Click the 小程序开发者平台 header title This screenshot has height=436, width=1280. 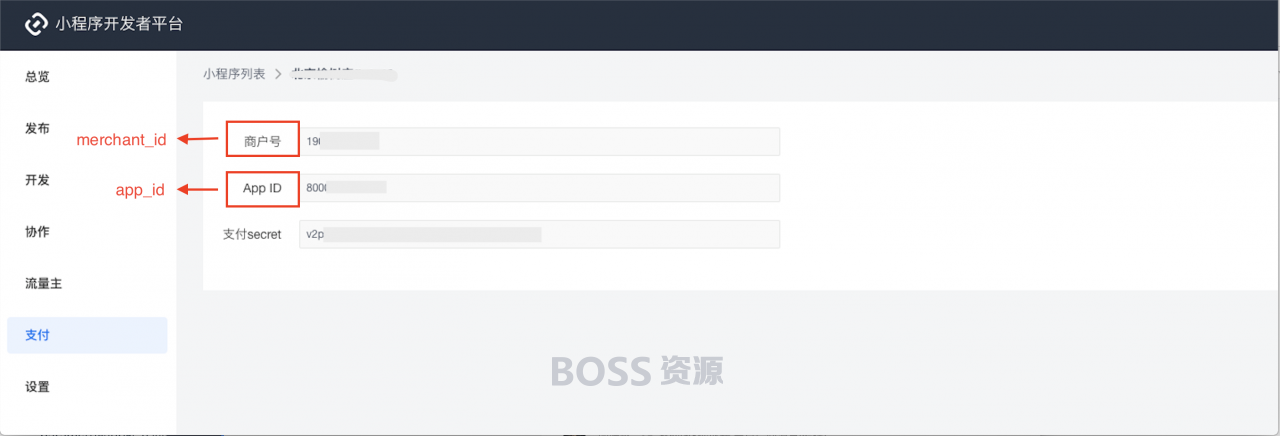(x=119, y=24)
